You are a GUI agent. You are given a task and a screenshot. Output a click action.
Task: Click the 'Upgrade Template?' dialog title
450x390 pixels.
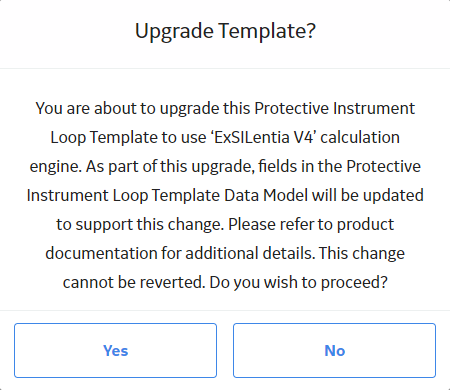click(x=225, y=31)
